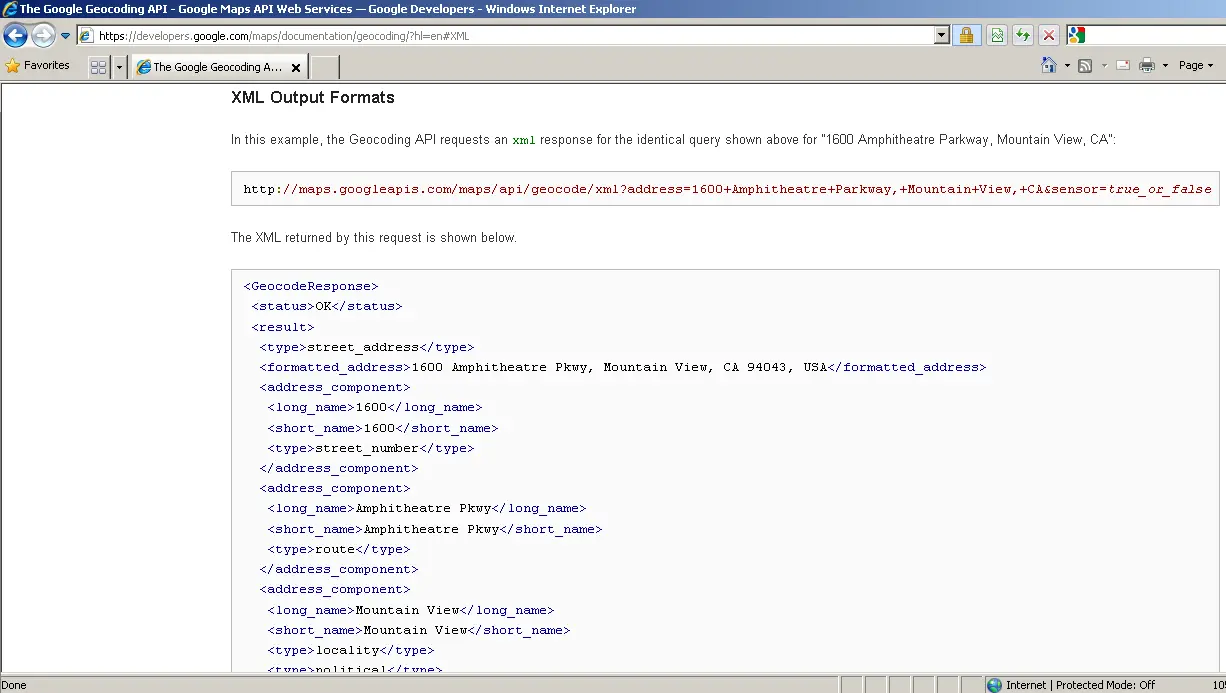1226x693 pixels.
Task: Select the URL in the address bar
Action: tap(284, 36)
